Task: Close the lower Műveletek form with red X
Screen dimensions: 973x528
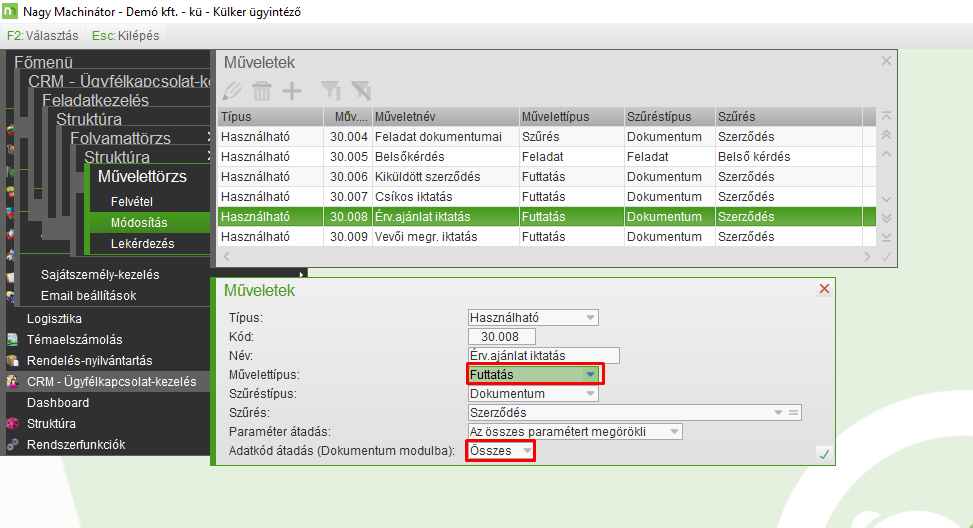Action: tap(824, 289)
